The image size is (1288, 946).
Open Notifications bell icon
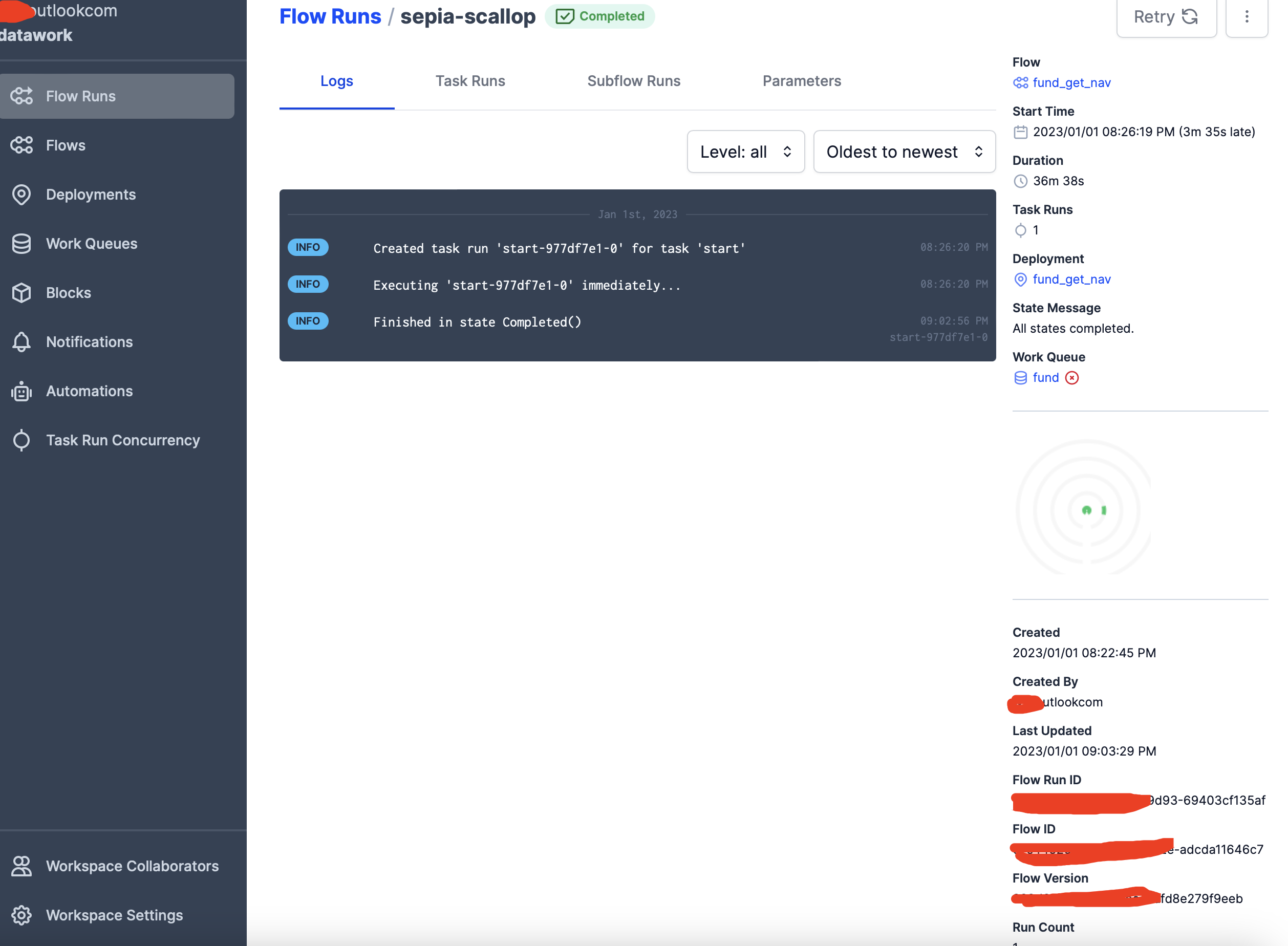pos(22,342)
